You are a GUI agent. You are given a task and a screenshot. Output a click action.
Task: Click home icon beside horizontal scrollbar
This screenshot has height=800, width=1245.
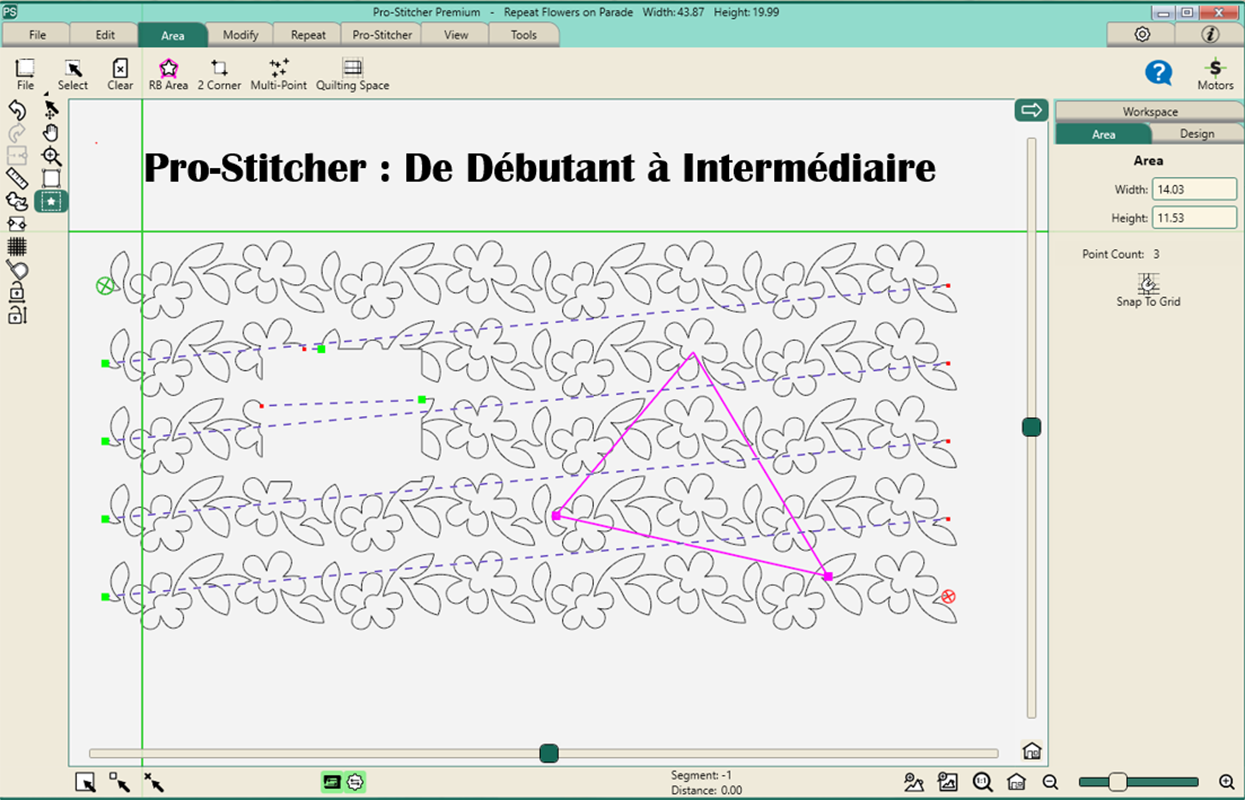[1032, 751]
